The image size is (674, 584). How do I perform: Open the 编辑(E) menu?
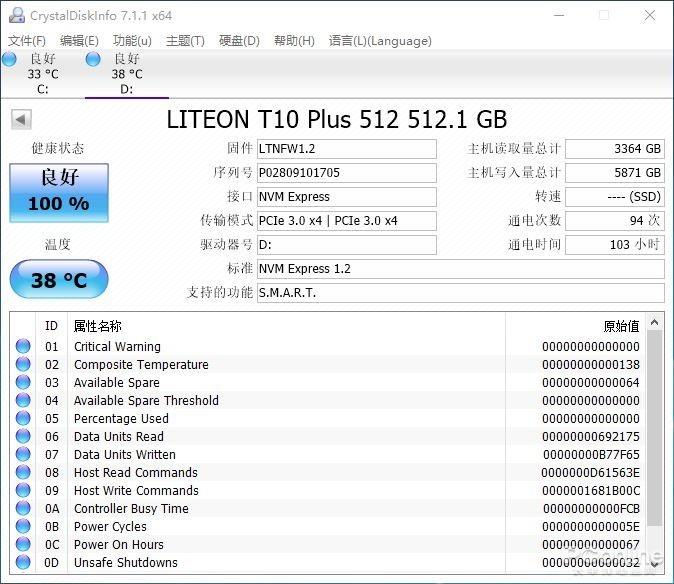[x=80, y=41]
